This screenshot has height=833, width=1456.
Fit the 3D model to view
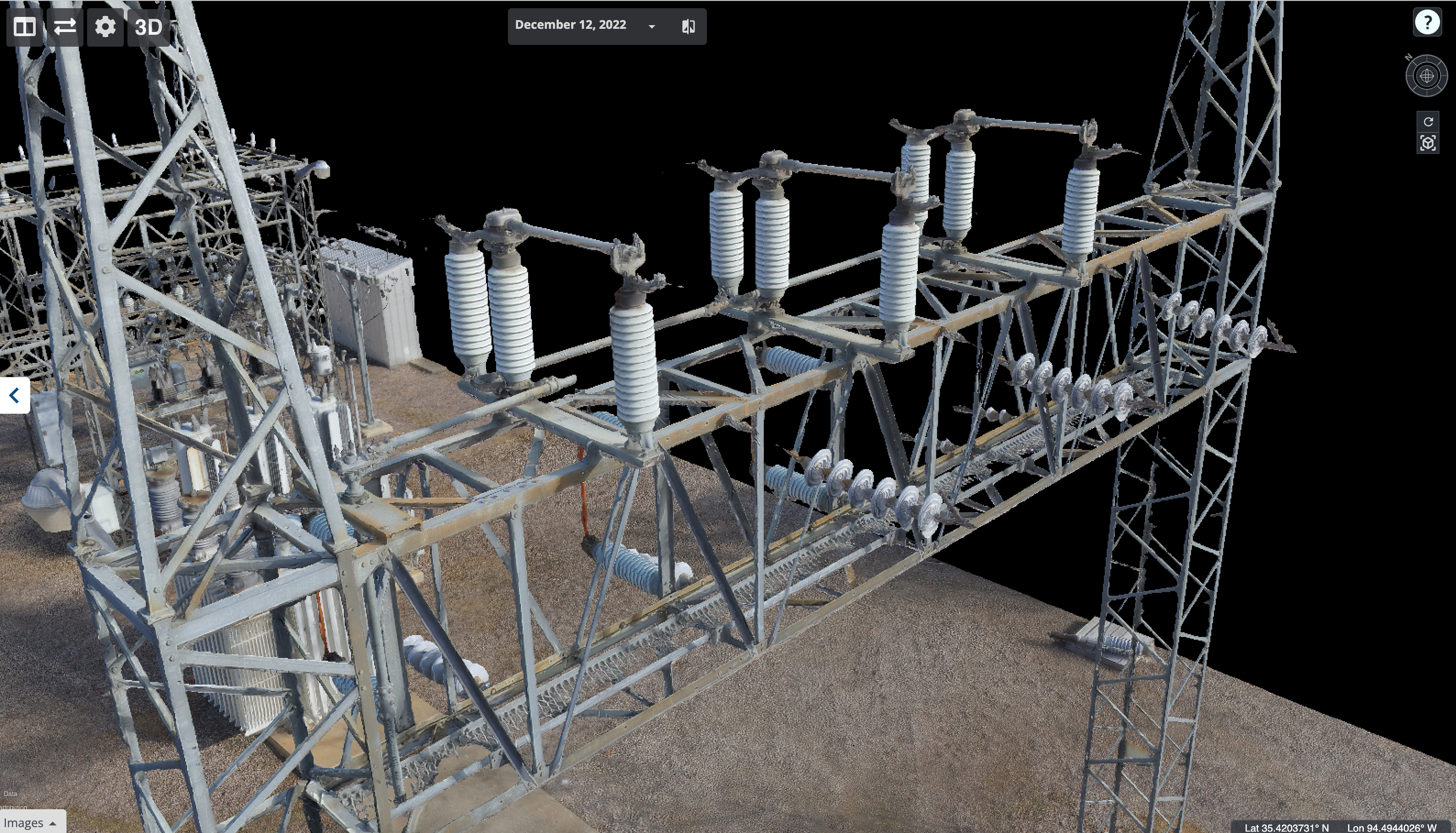tap(1428, 143)
